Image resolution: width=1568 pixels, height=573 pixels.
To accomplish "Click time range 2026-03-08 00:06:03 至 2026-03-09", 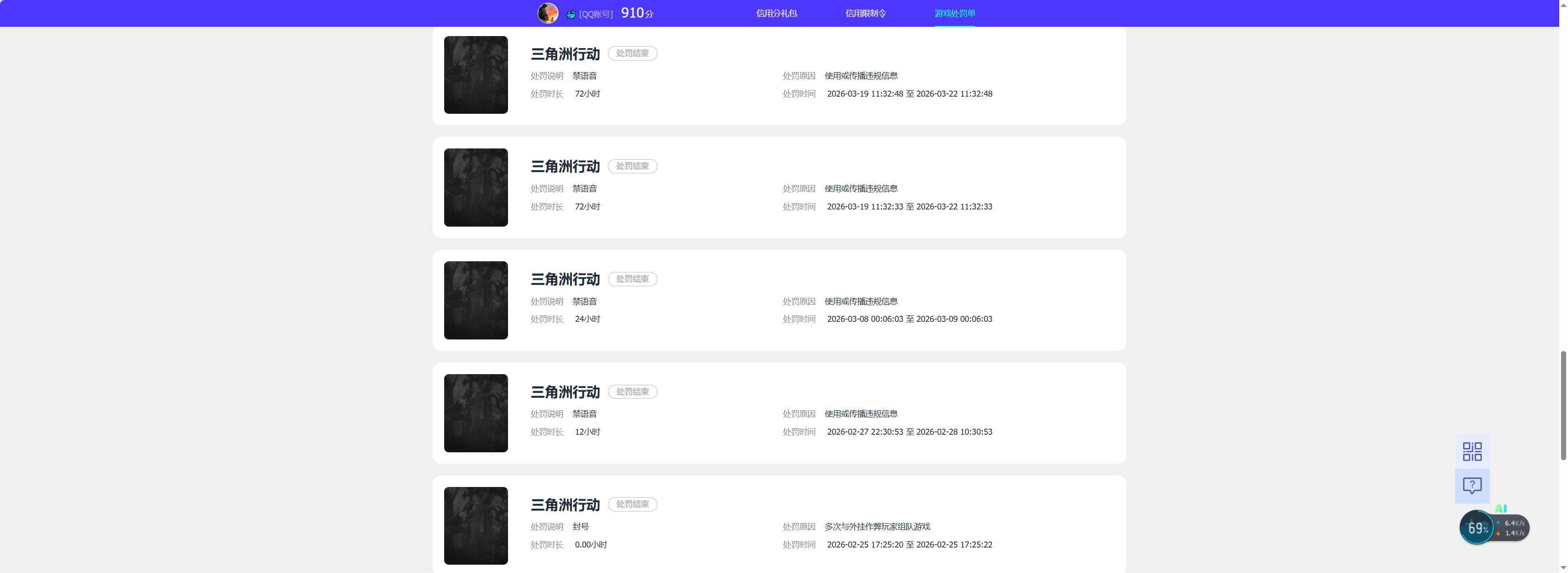I will (910, 319).
